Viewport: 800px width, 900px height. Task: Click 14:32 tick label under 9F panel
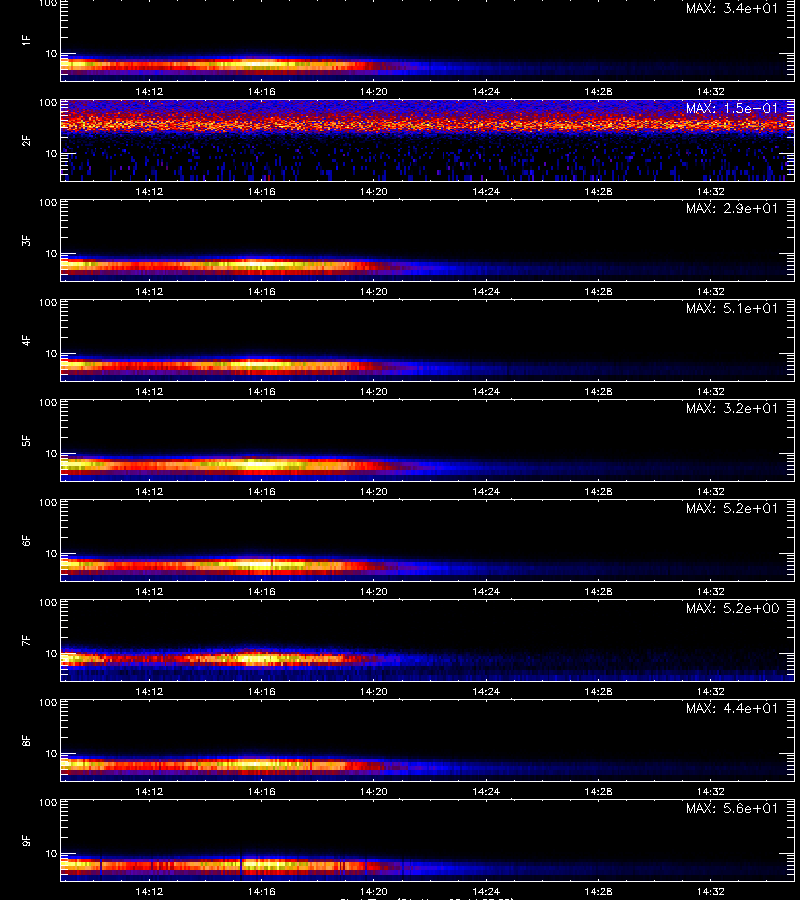pyautogui.click(x=710, y=891)
